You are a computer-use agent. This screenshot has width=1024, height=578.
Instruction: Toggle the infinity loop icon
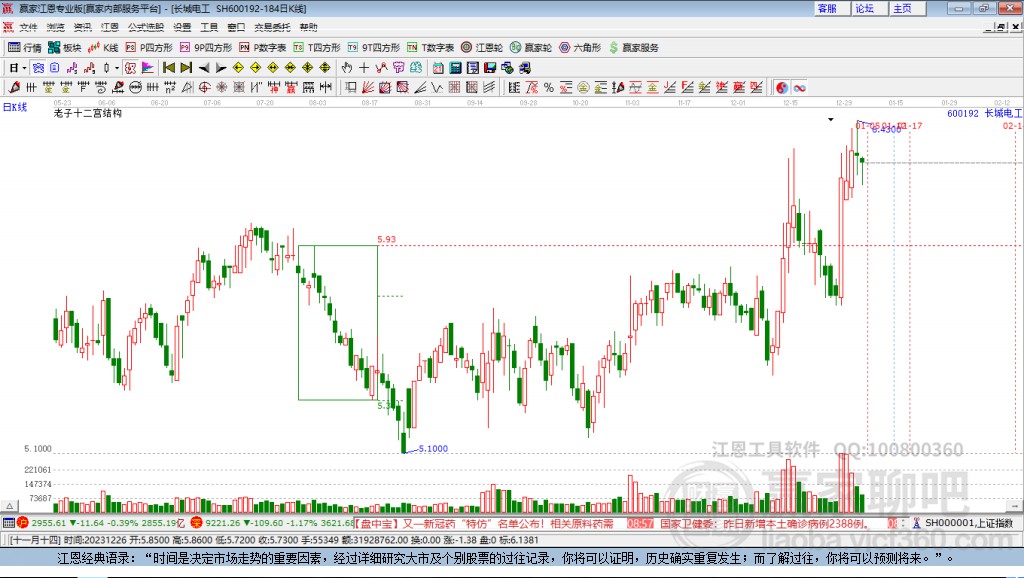799,87
